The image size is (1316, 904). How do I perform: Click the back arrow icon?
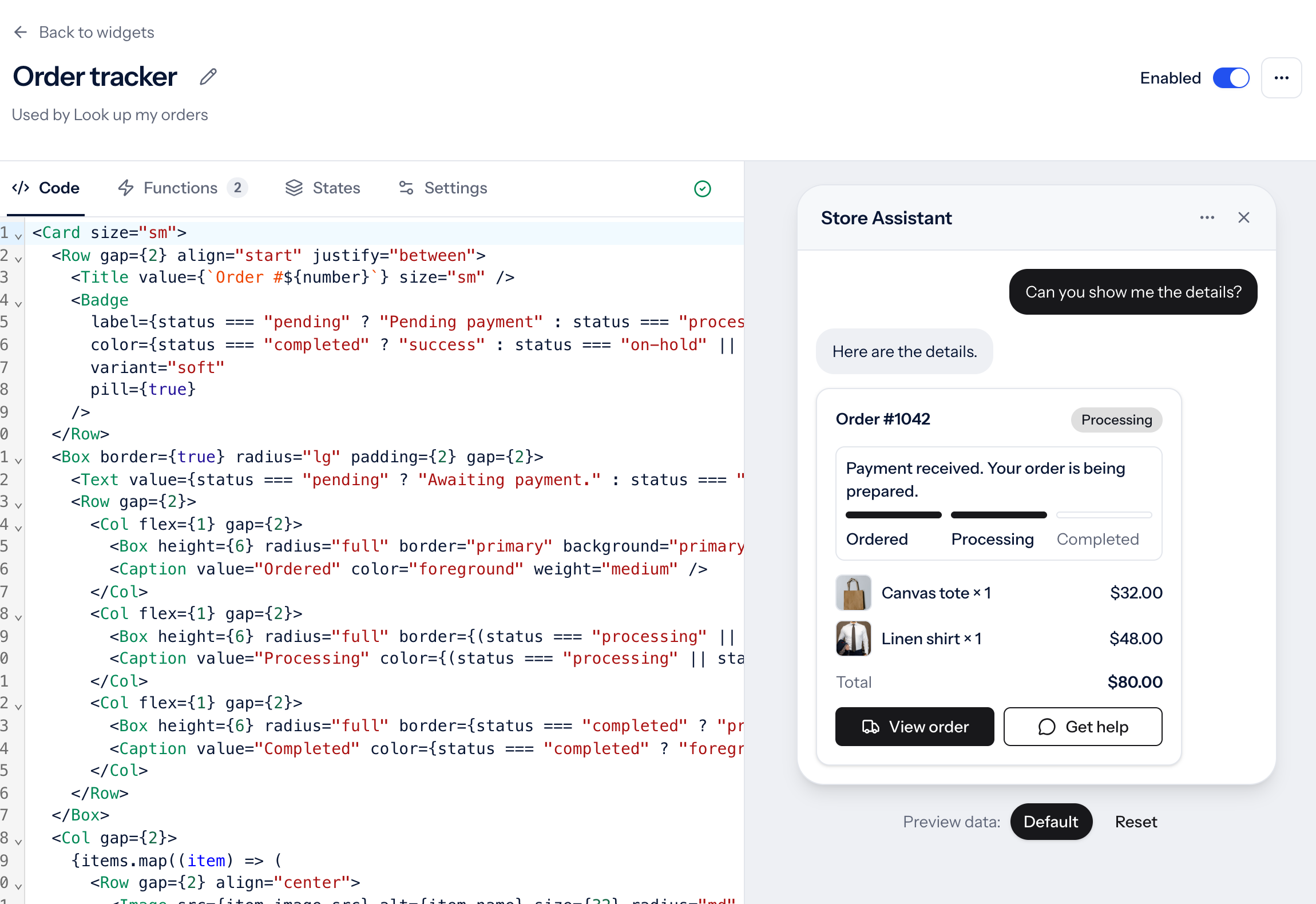click(x=21, y=32)
